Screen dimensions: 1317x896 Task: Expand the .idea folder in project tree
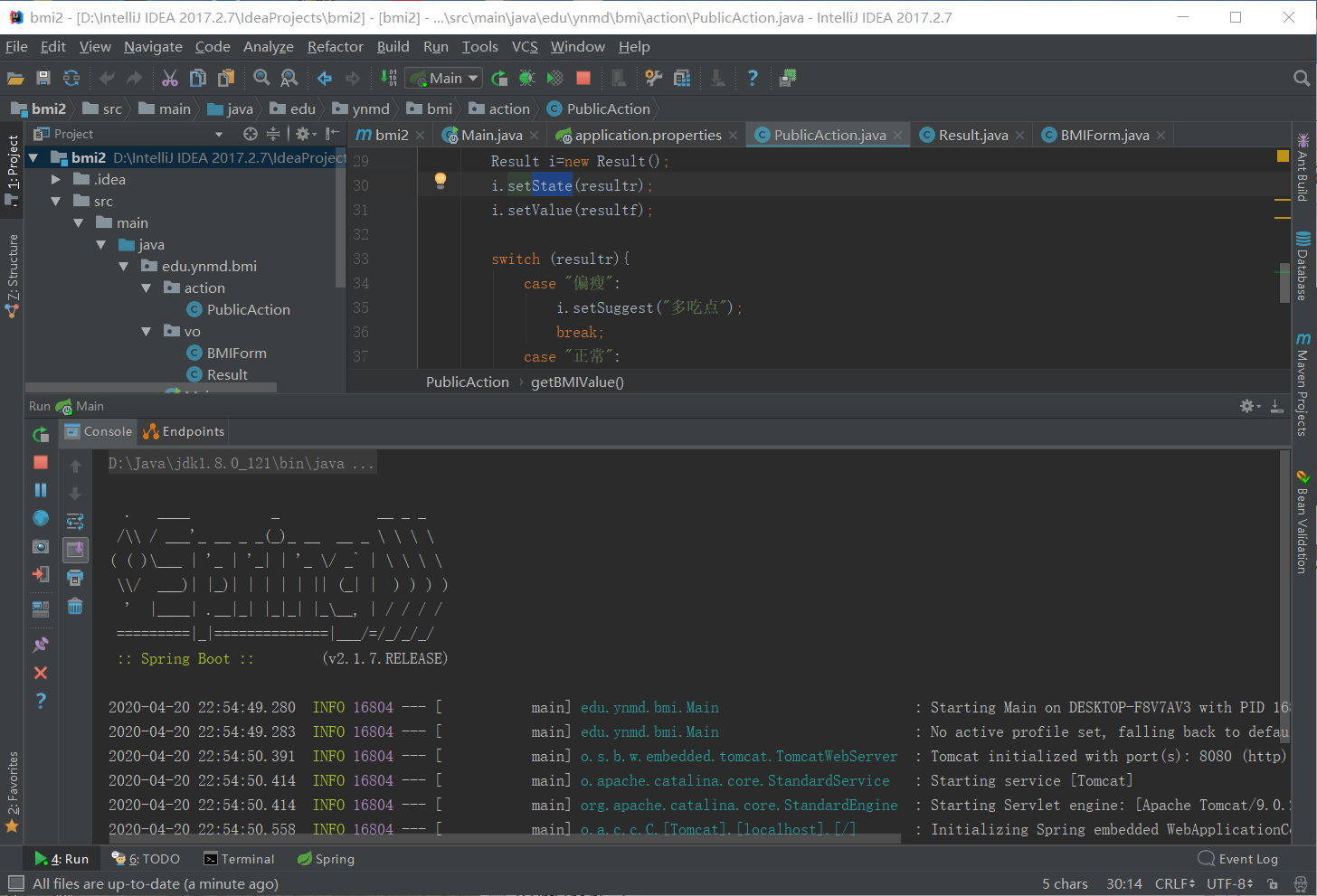[x=56, y=180]
